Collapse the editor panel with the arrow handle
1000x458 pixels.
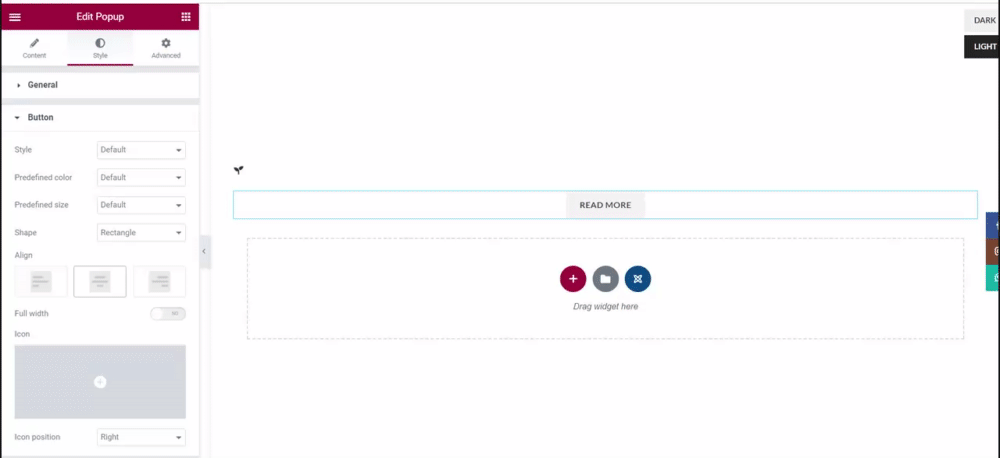coord(204,251)
